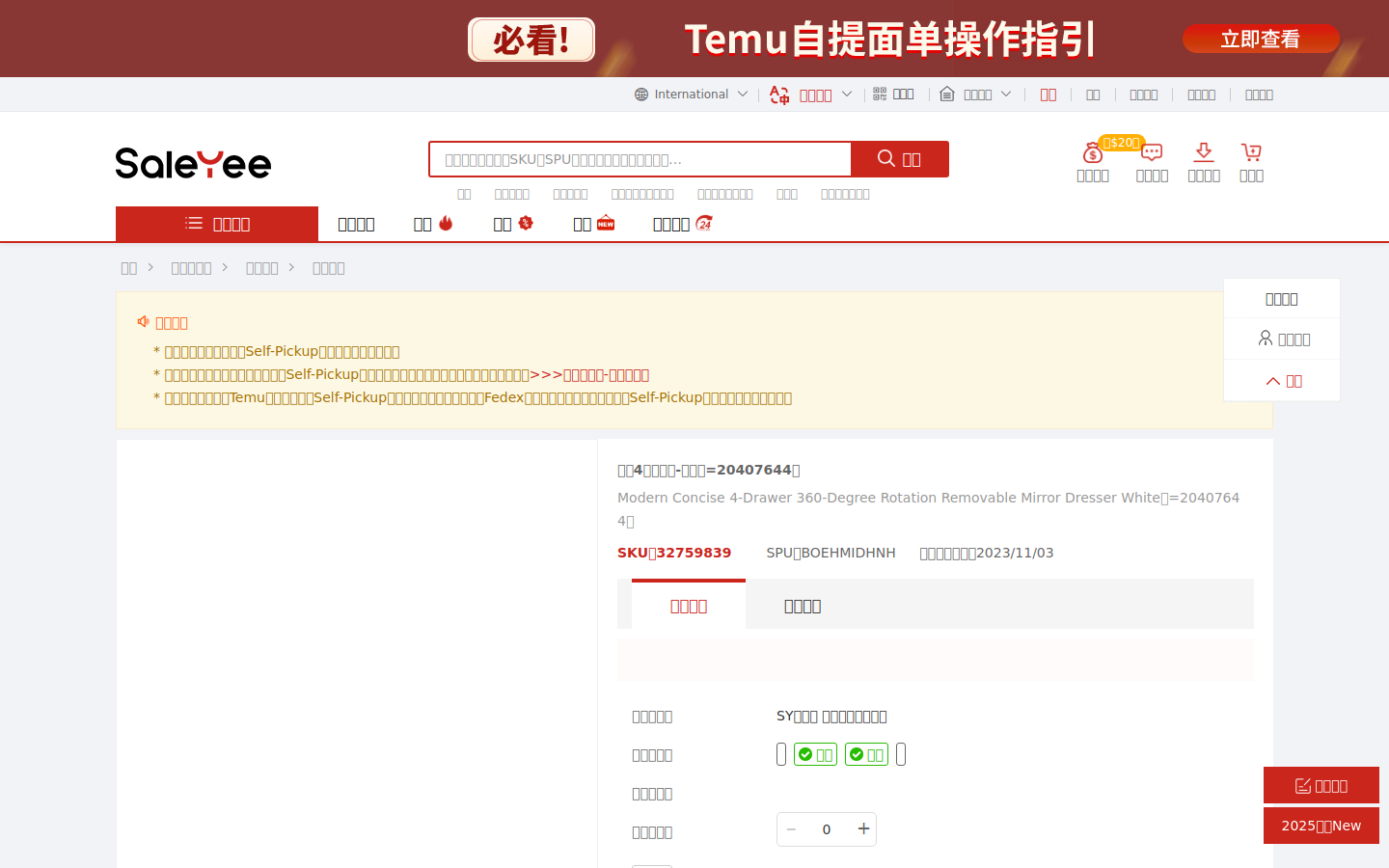
Task: Click the red search button
Action: coord(899,159)
